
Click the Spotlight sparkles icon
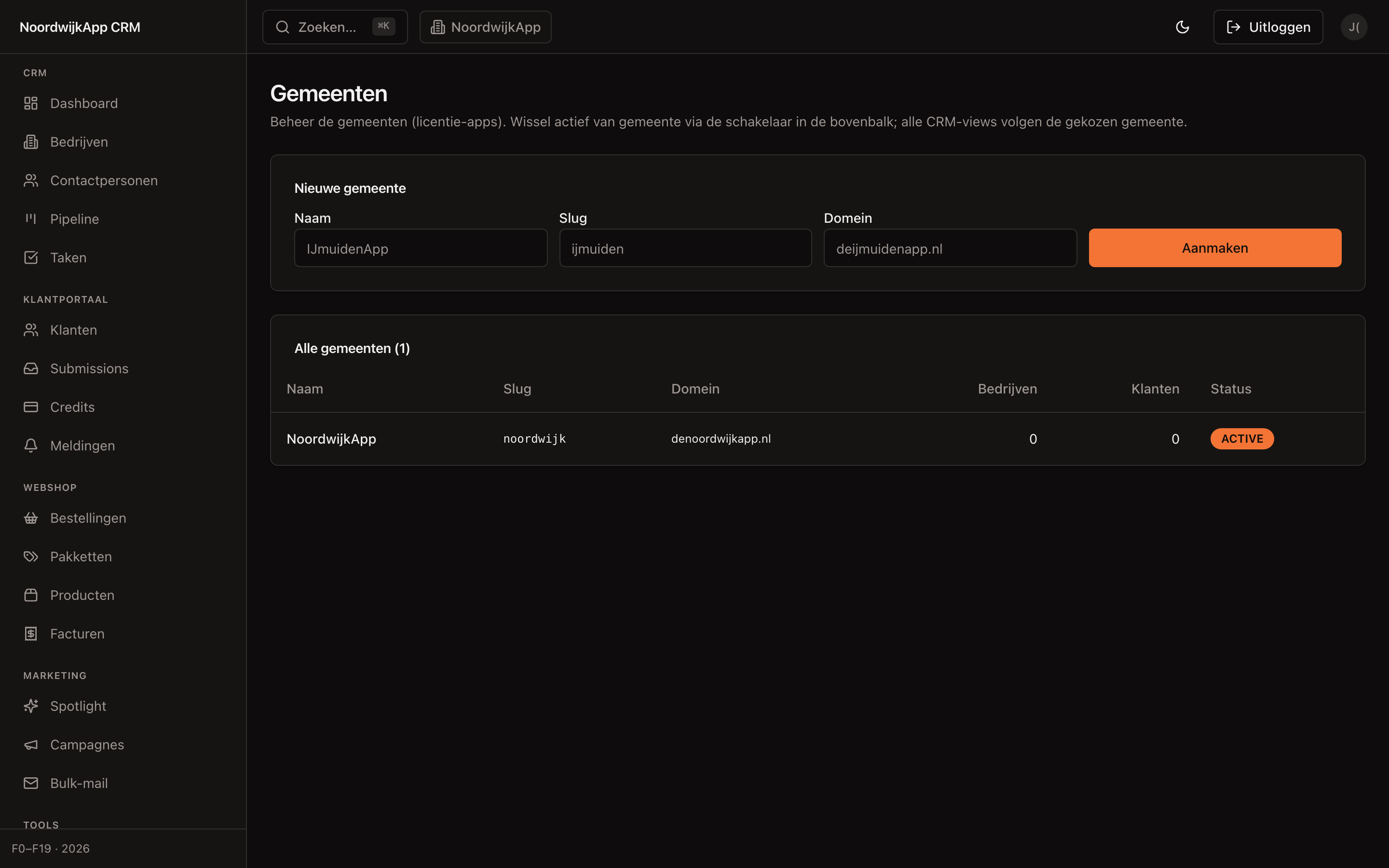pos(31,706)
